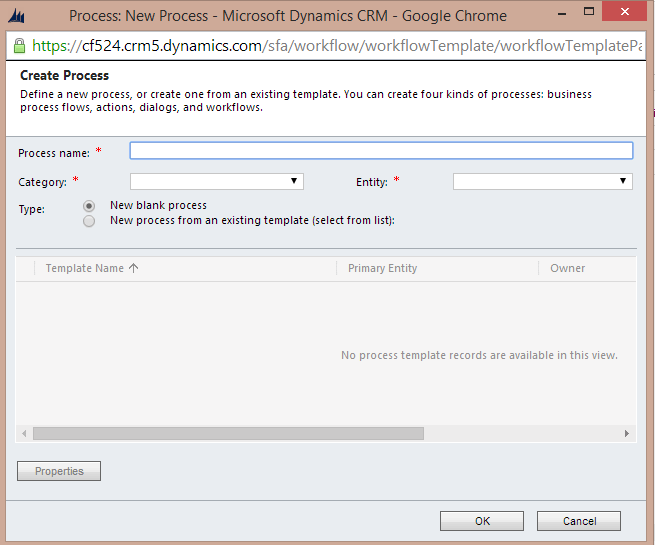655x545 pixels.
Task: Open the Entity dropdown
Action: pos(543,181)
